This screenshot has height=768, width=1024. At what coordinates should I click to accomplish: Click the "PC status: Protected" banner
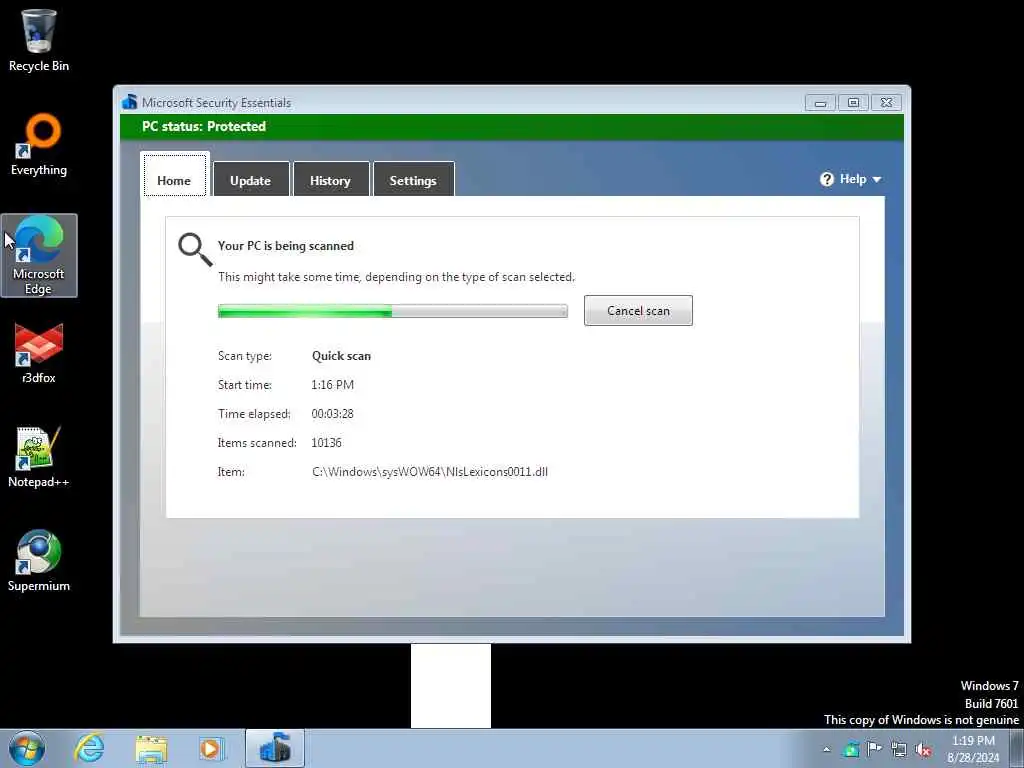[x=511, y=127]
